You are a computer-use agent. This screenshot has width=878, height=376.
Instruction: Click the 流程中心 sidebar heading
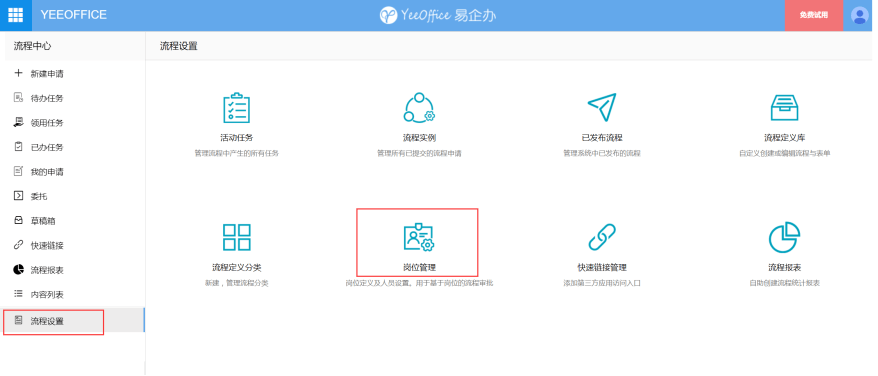click(x=32, y=46)
